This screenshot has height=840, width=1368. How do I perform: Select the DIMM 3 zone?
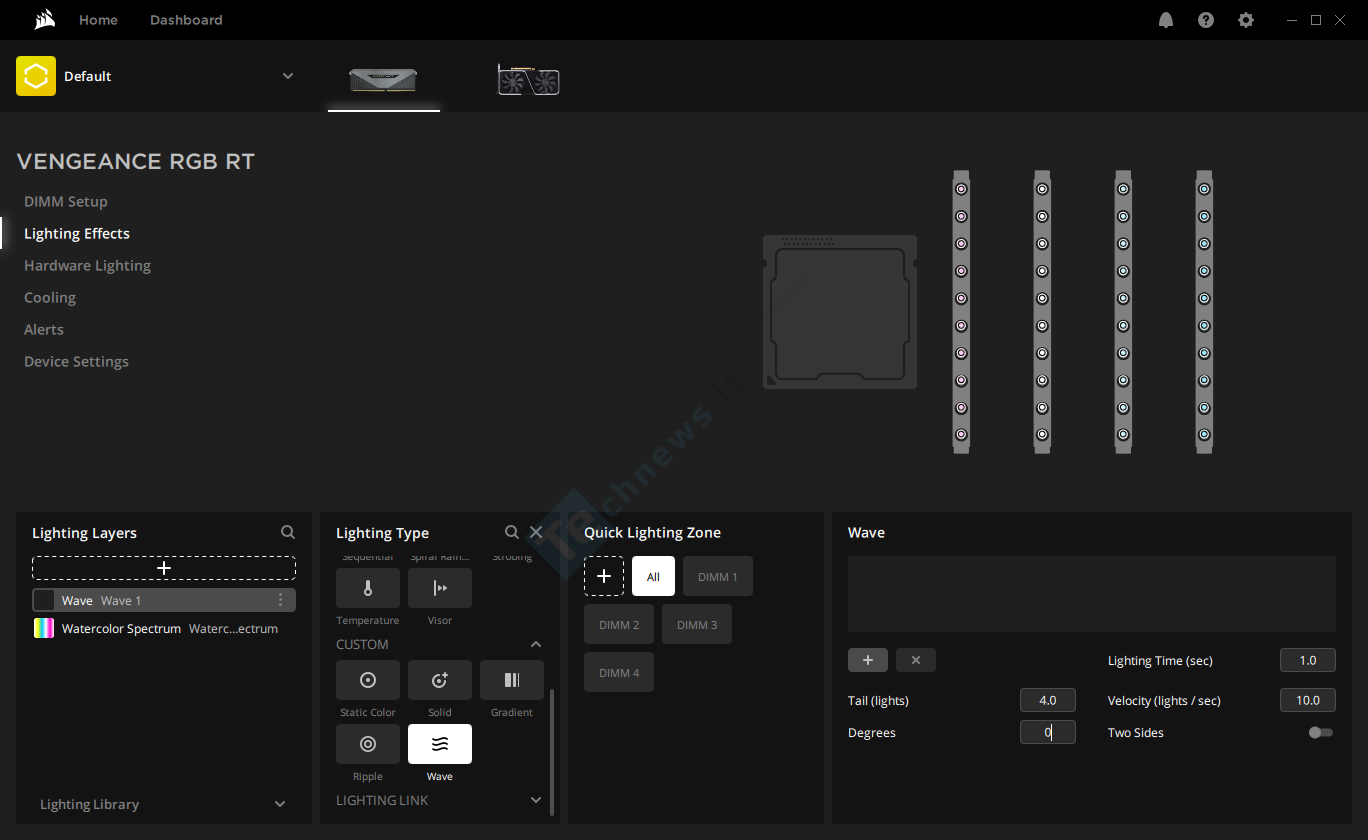697,624
